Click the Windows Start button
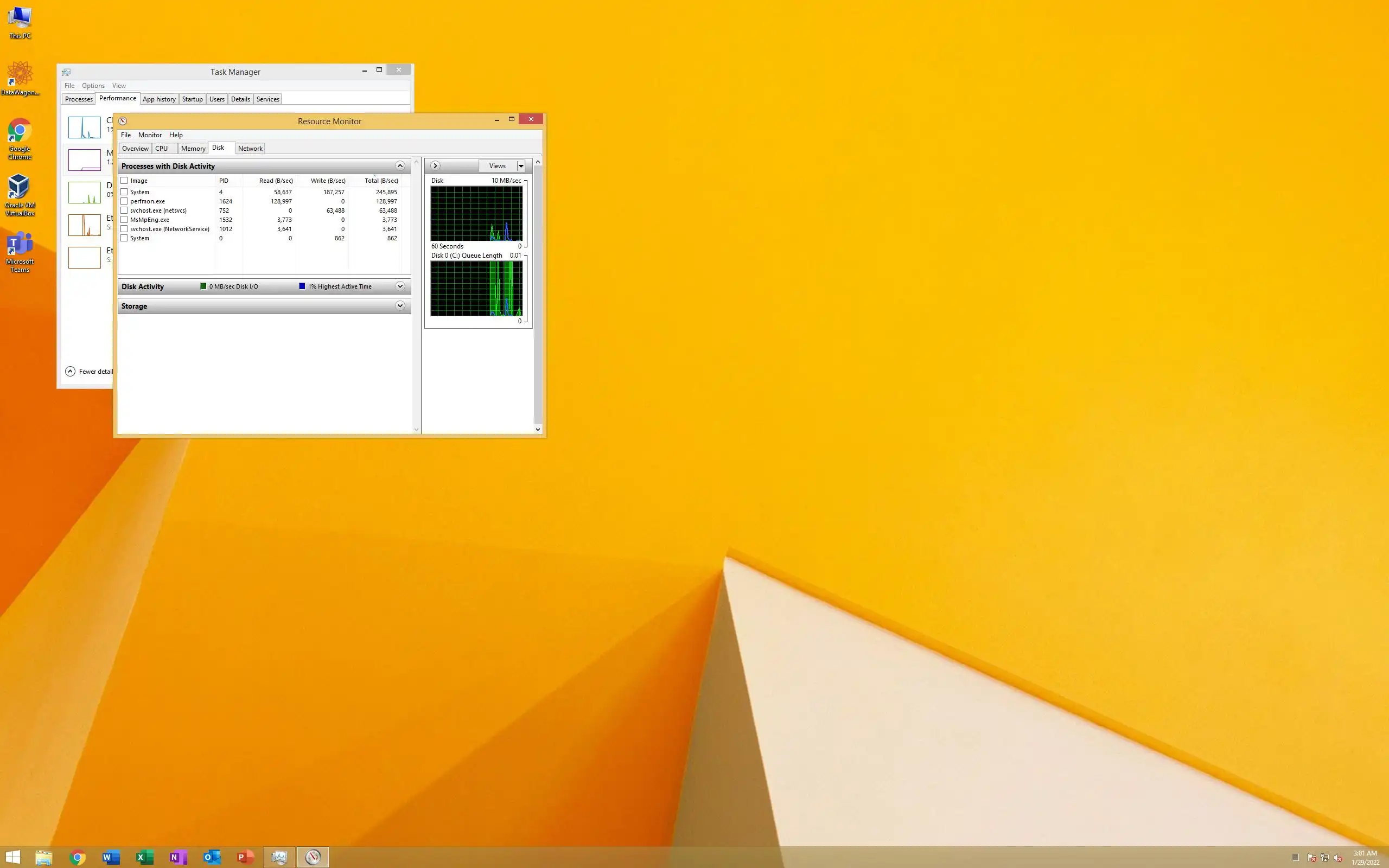The width and height of the screenshot is (1389, 868). (x=12, y=857)
